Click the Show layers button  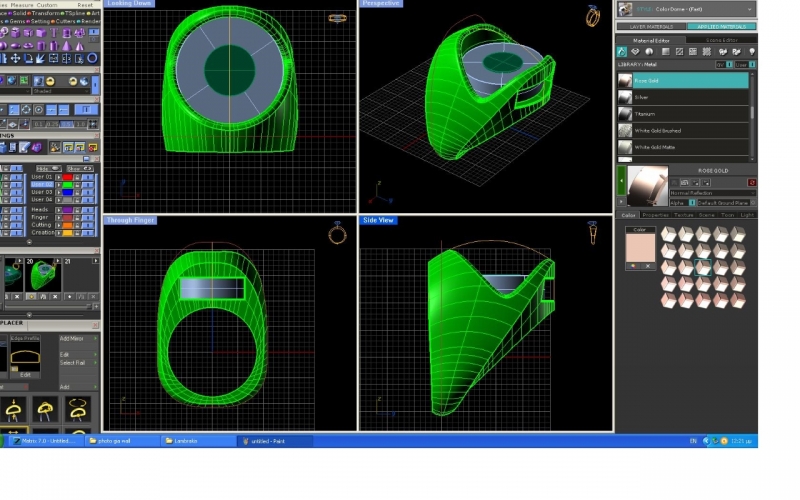tap(80, 168)
